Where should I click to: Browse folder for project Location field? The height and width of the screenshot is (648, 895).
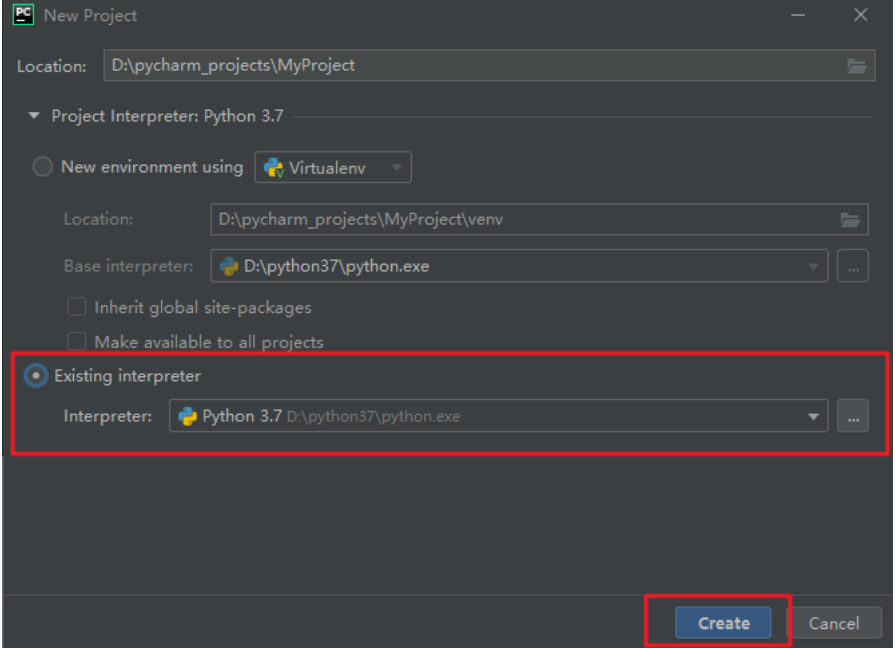pyautogui.click(x=857, y=66)
